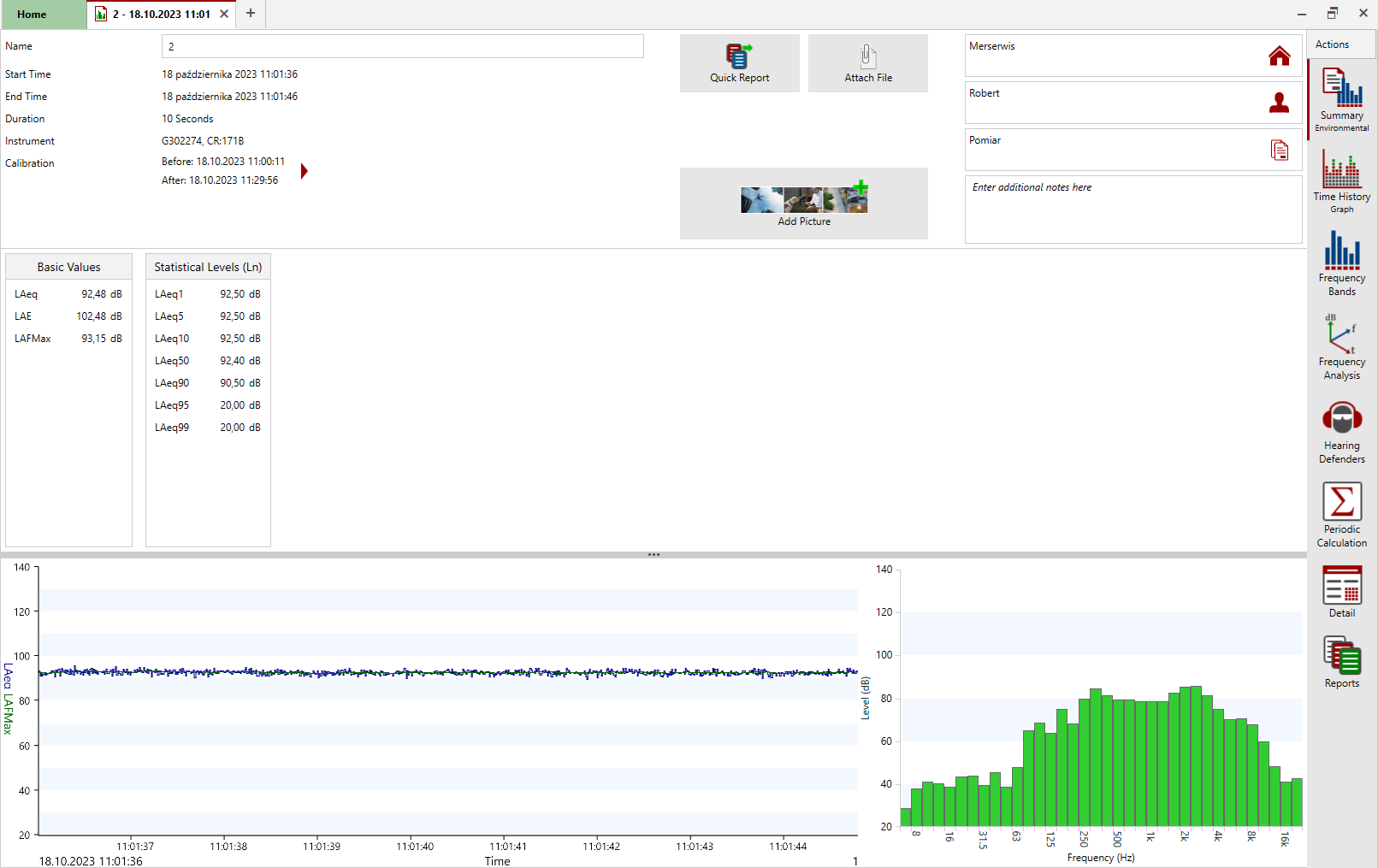Click the LAE value 102,48 dB
Screen dimensions: 1378x868
point(99,316)
